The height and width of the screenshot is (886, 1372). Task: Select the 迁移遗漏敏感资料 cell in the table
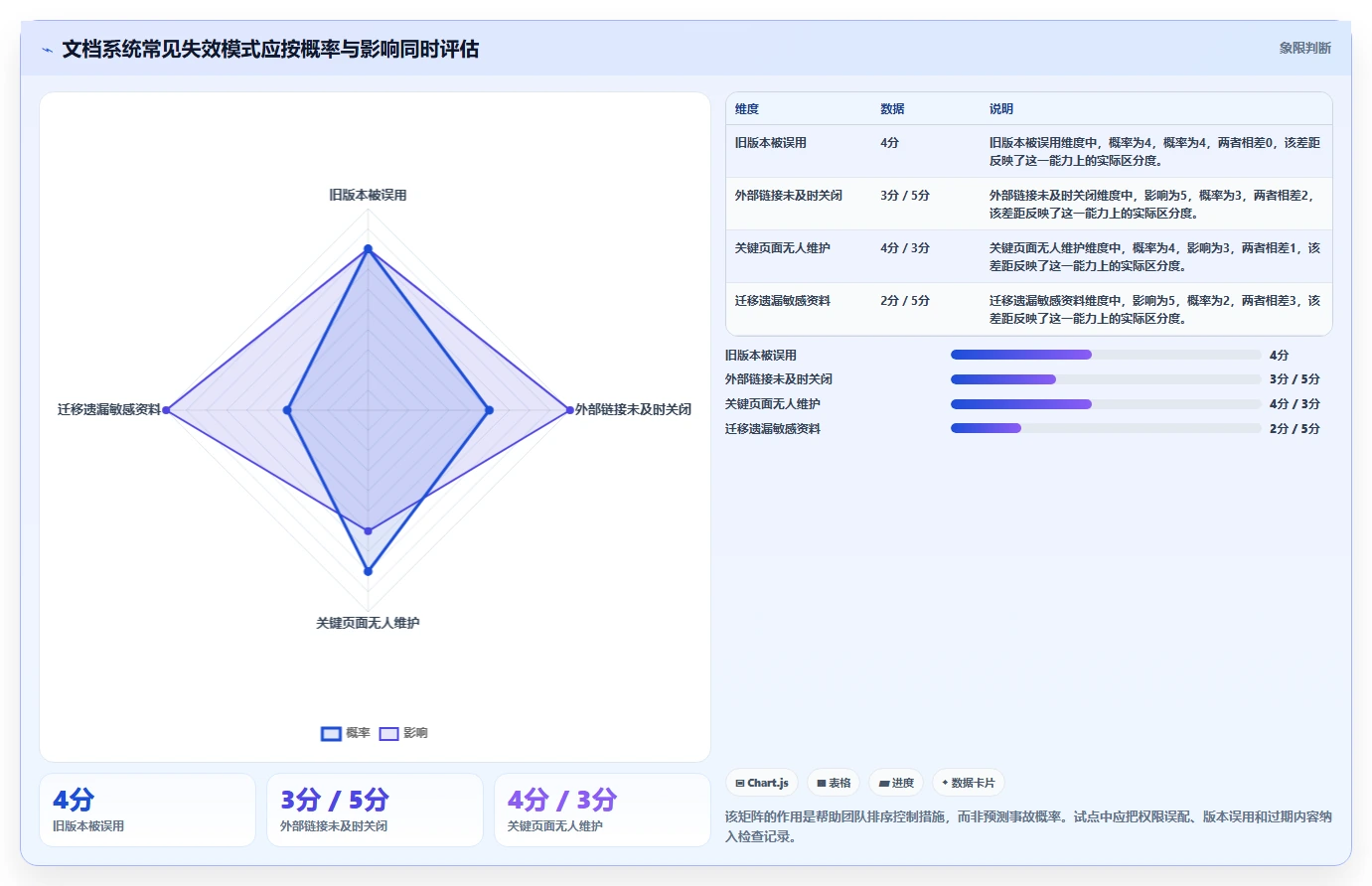tap(783, 301)
